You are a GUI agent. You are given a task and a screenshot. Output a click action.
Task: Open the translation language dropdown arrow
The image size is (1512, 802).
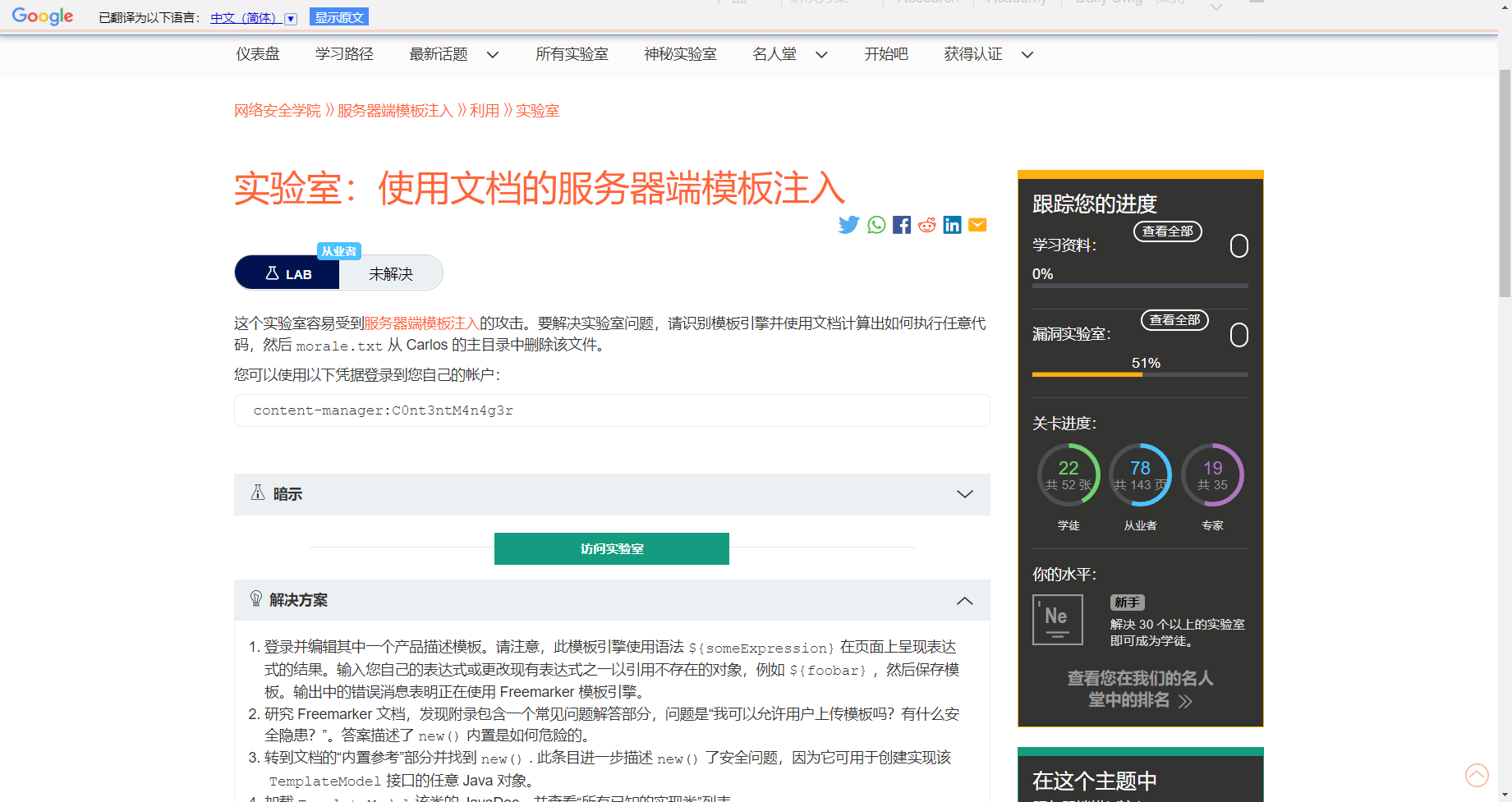point(291,18)
